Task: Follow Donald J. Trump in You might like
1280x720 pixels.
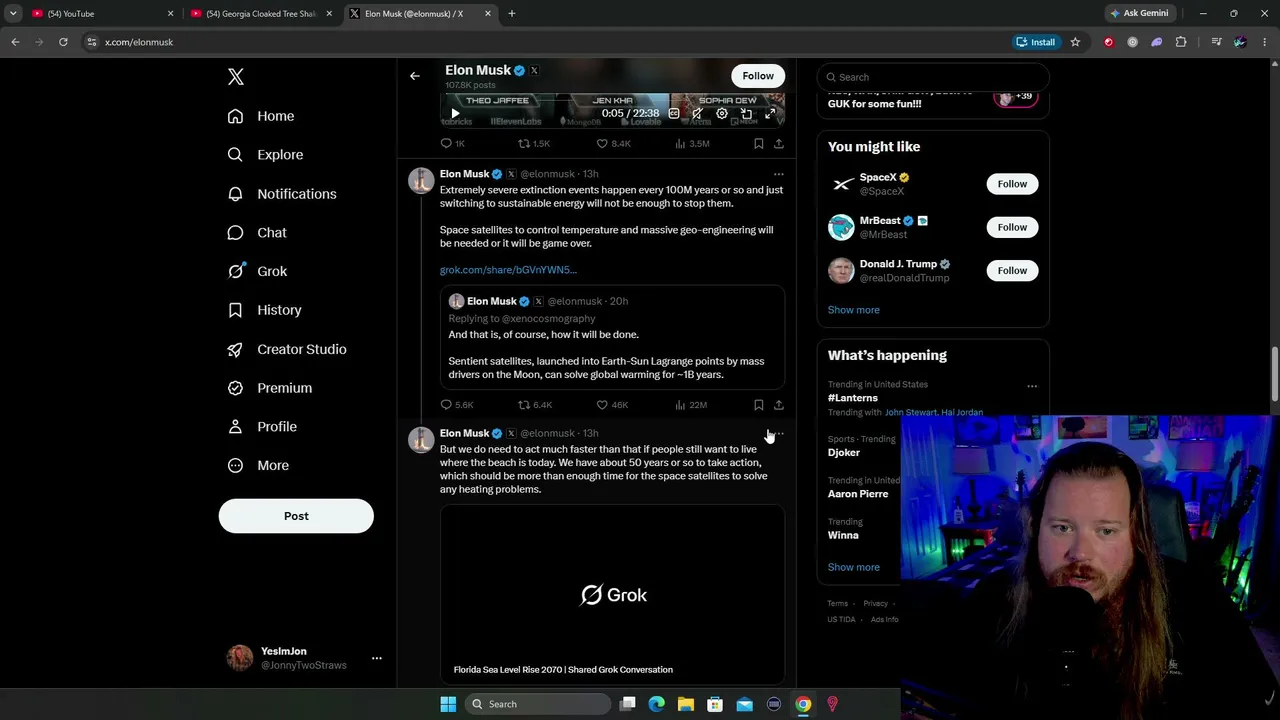Action: 1012,270
